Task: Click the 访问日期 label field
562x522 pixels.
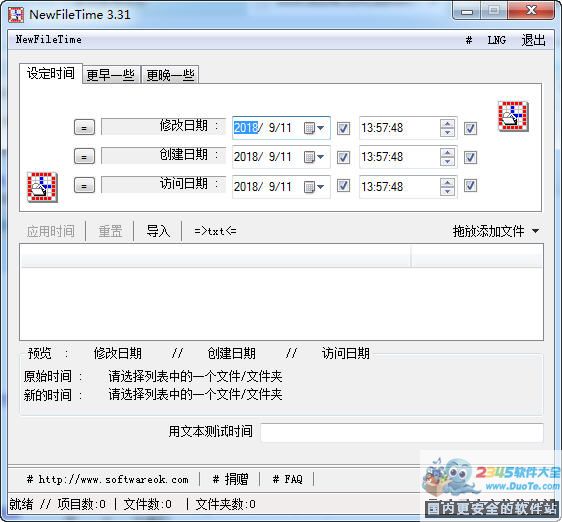Action: [163, 185]
